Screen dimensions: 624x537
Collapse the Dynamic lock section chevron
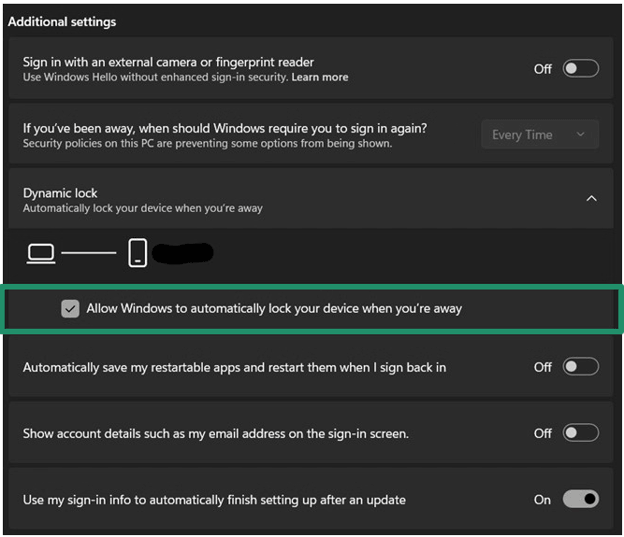(x=591, y=198)
